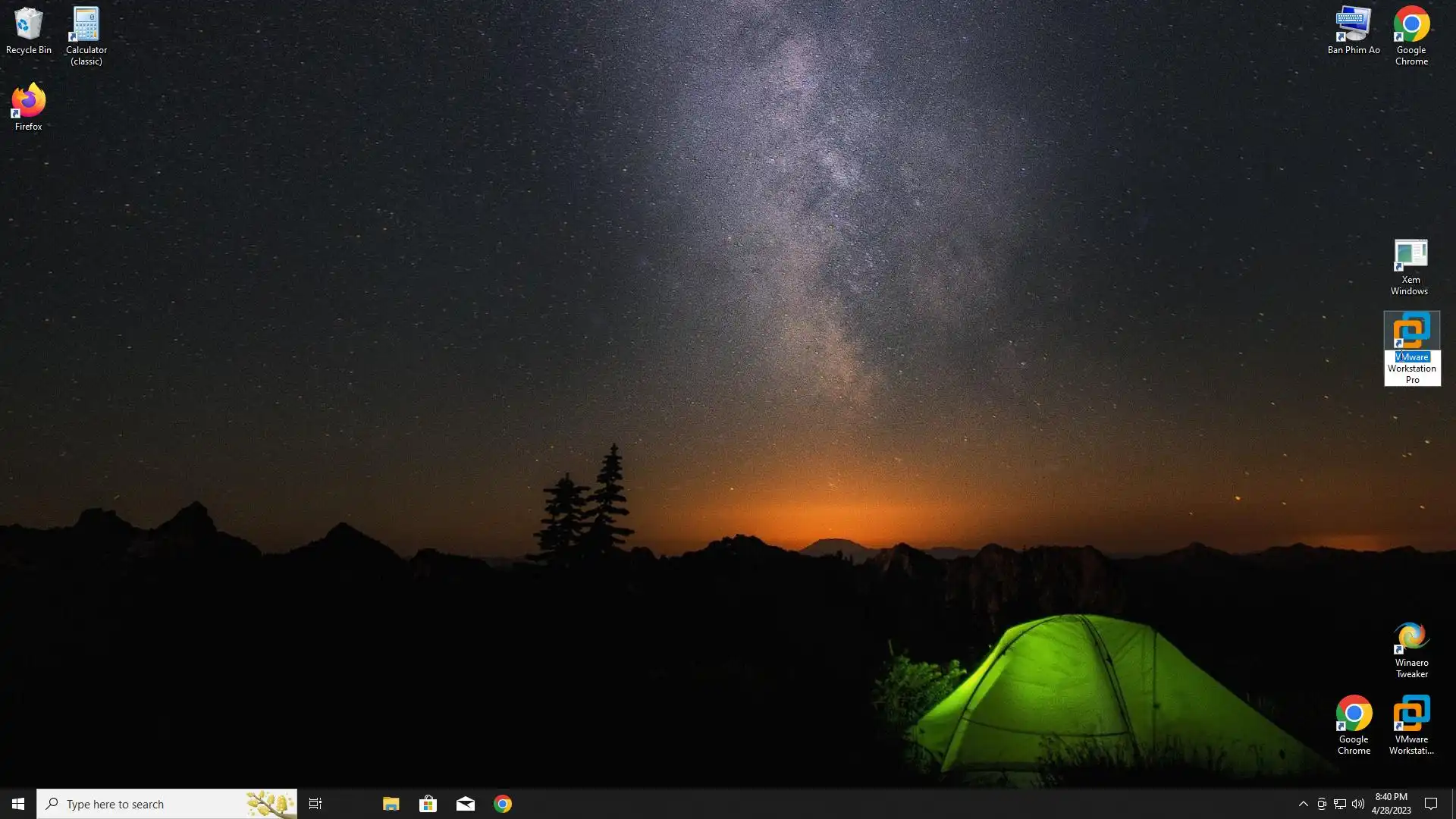Launch Chrome from the taskbar

(502, 804)
